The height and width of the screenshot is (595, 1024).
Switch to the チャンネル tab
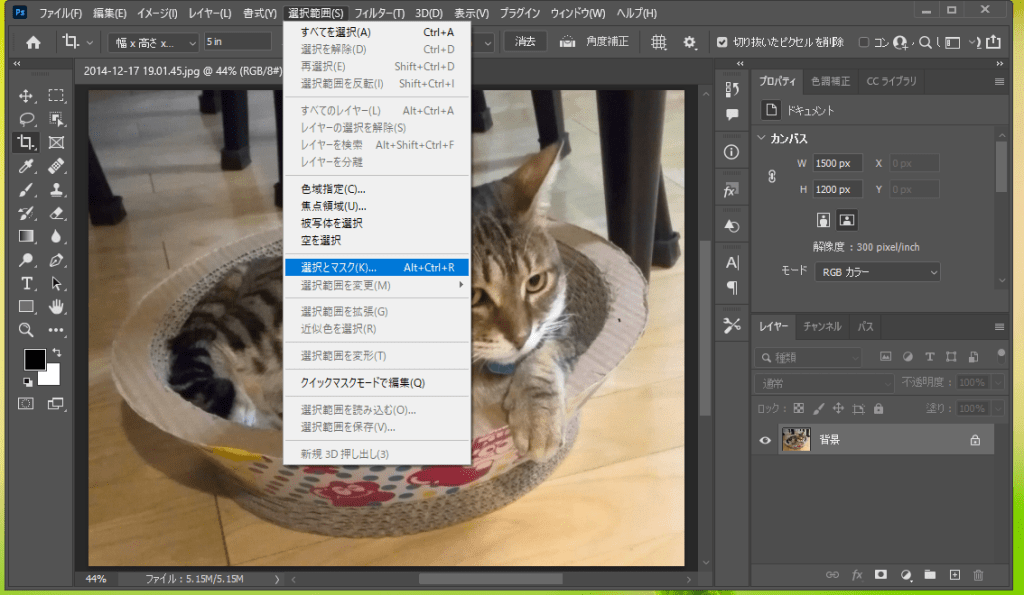pyautogui.click(x=822, y=326)
